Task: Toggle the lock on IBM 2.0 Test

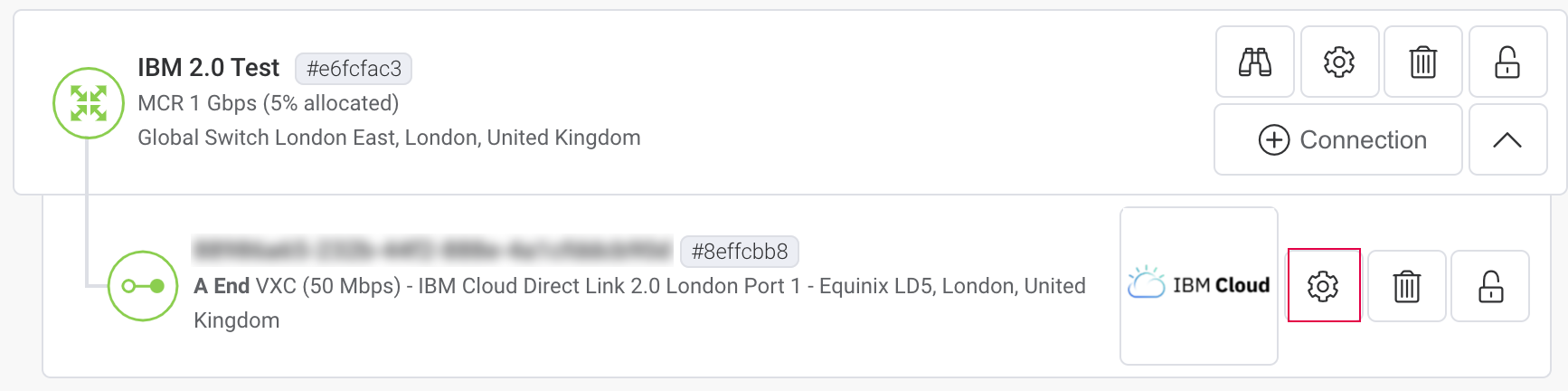Action: [x=1507, y=62]
